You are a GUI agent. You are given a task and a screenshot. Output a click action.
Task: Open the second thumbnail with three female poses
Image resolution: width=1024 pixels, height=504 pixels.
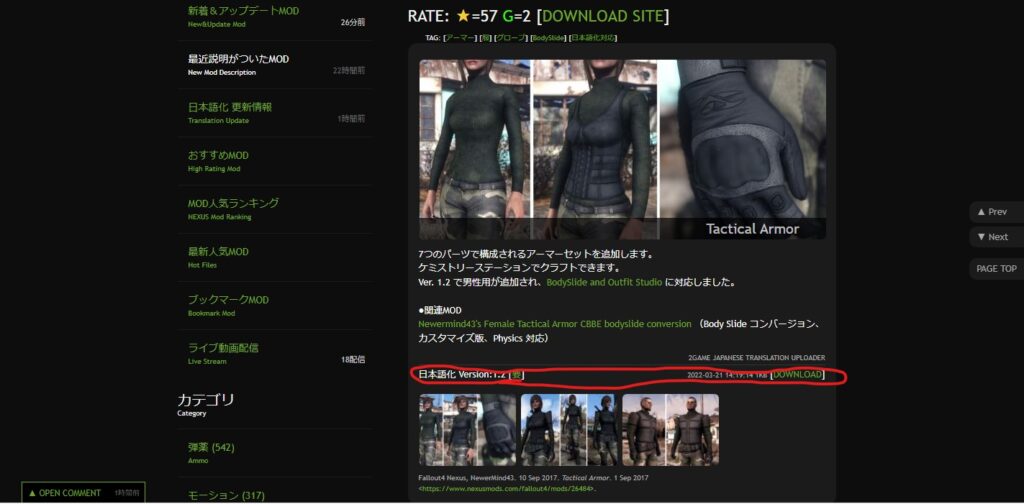pyautogui.click(x=569, y=429)
